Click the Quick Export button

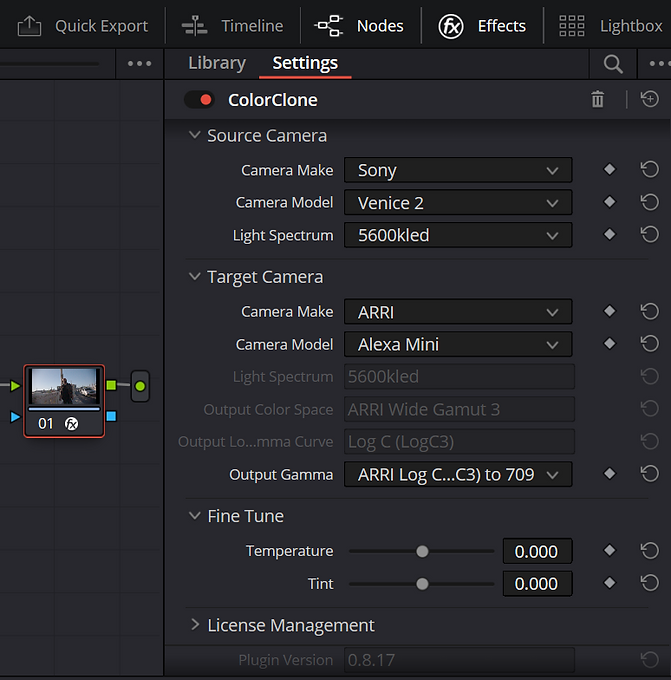tap(83, 26)
